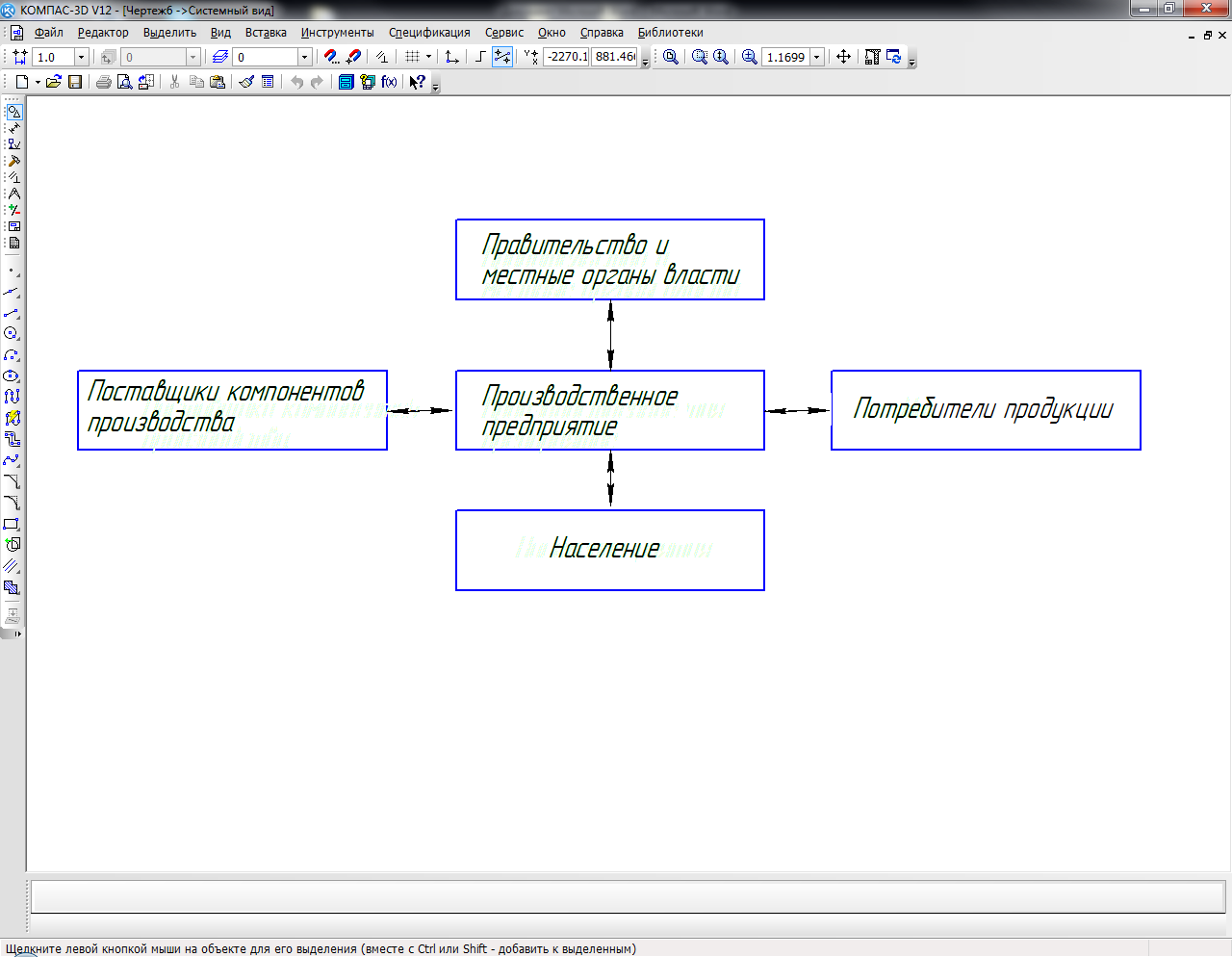Expand the side panel bottom arrow
This screenshot has width=1232, height=957.
click(17, 634)
